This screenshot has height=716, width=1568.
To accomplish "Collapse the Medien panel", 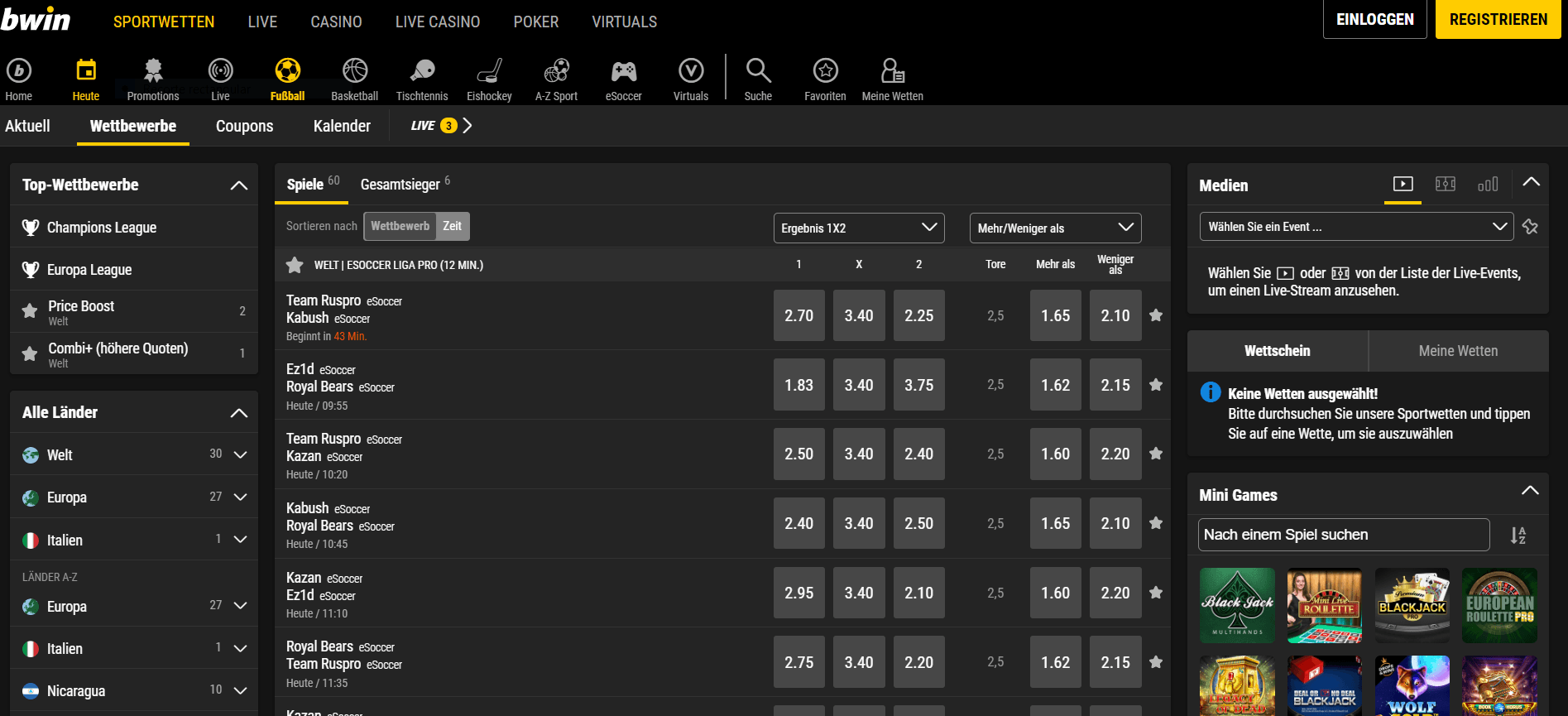I will point(1531,182).
